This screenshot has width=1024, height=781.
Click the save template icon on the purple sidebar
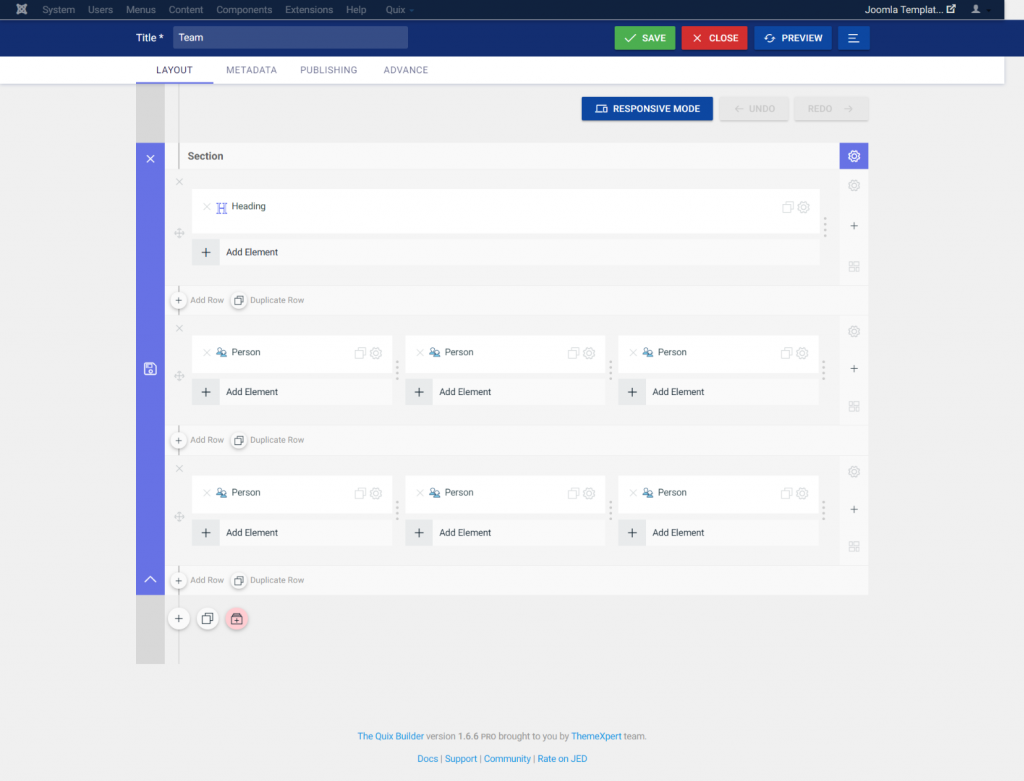pos(150,368)
